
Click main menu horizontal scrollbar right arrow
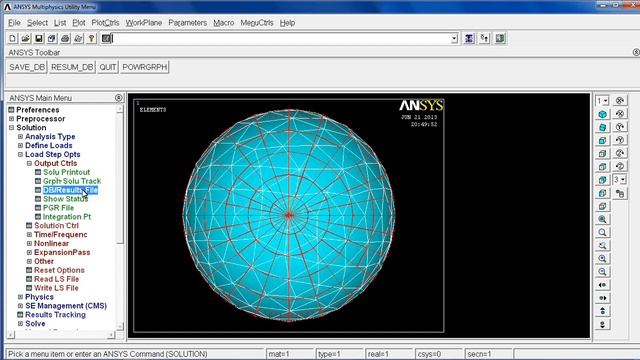click(x=111, y=335)
